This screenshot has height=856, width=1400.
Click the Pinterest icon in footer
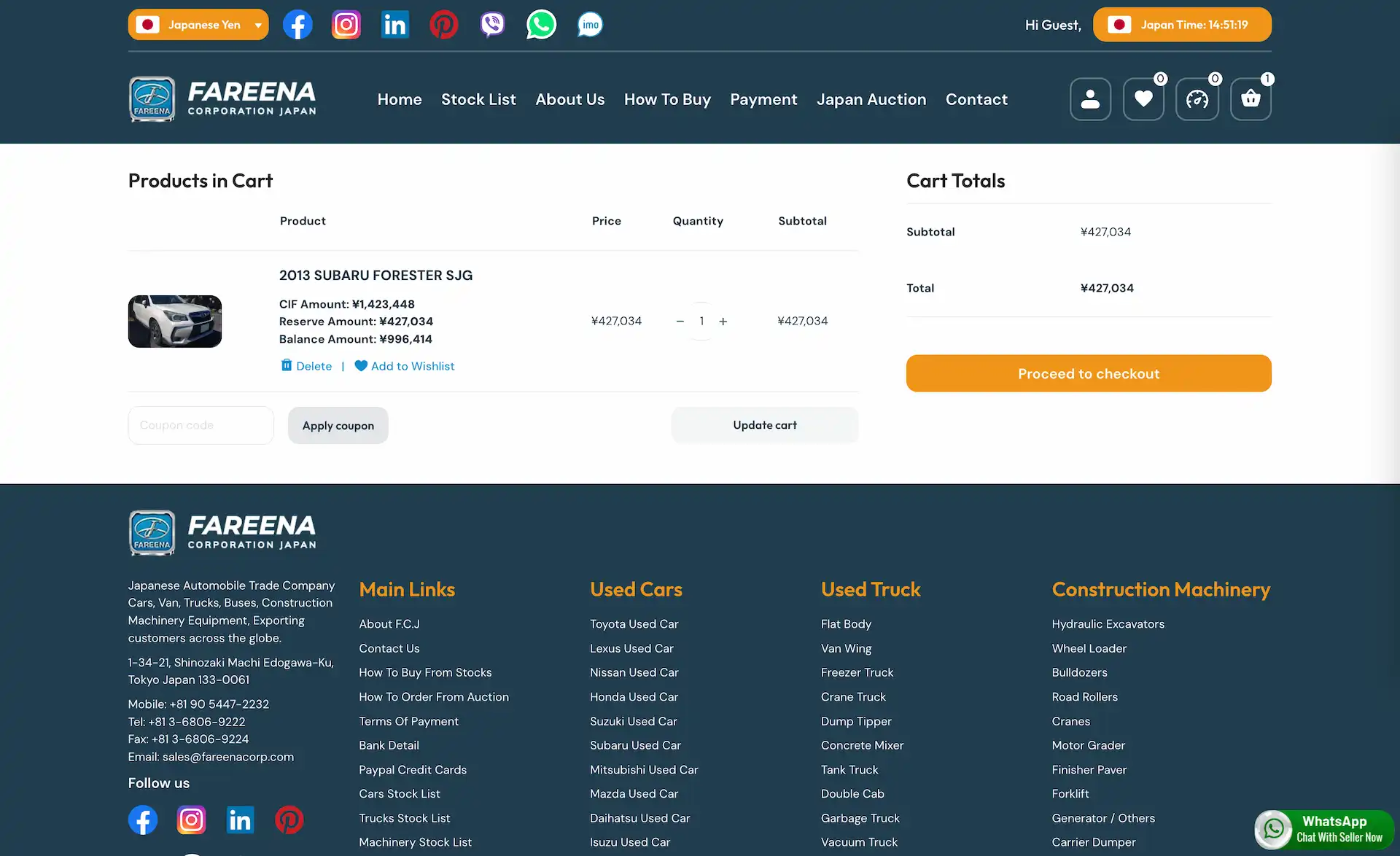click(x=289, y=820)
